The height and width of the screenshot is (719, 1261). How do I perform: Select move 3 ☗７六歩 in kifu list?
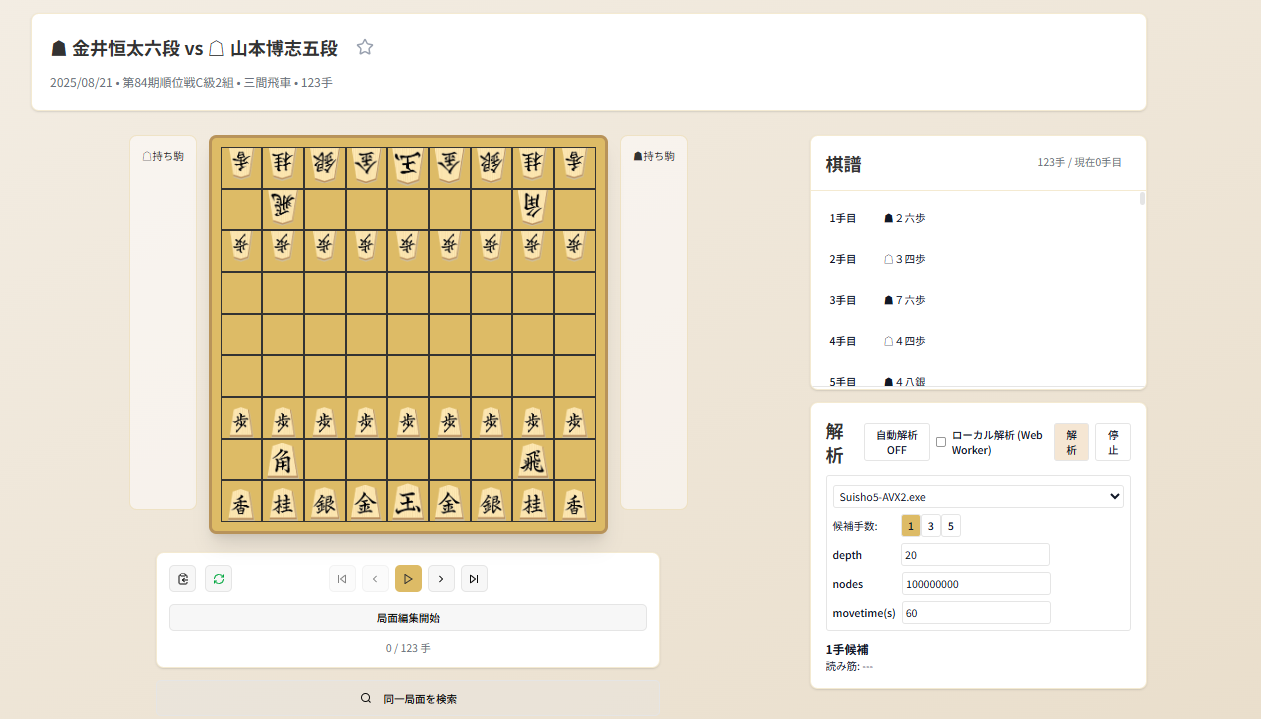click(x=904, y=300)
